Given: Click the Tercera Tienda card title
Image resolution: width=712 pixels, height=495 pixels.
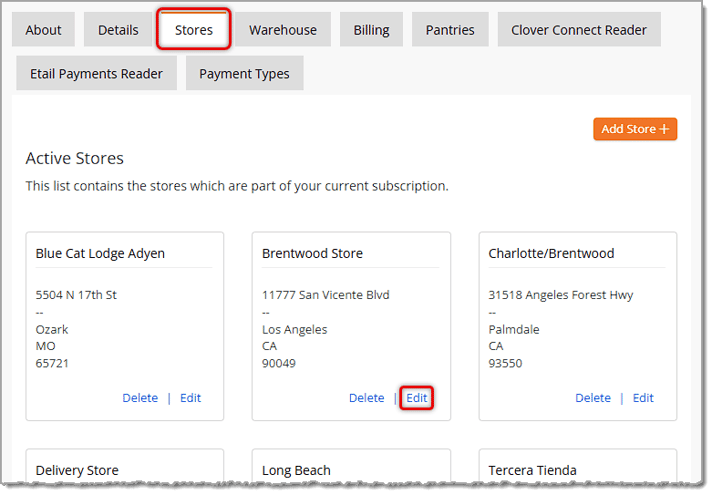Looking at the screenshot, I should coord(533,470).
